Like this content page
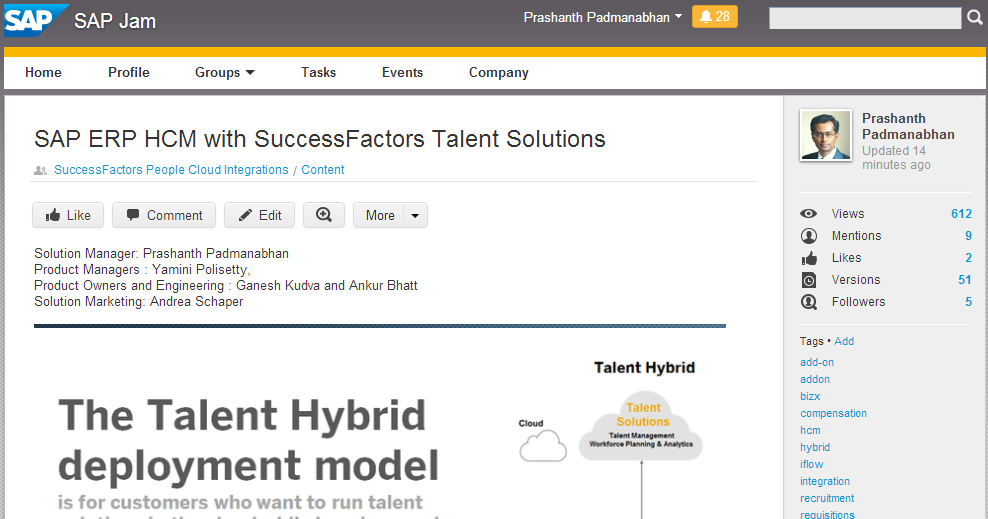The width and height of the screenshot is (988, 519). 68,215
